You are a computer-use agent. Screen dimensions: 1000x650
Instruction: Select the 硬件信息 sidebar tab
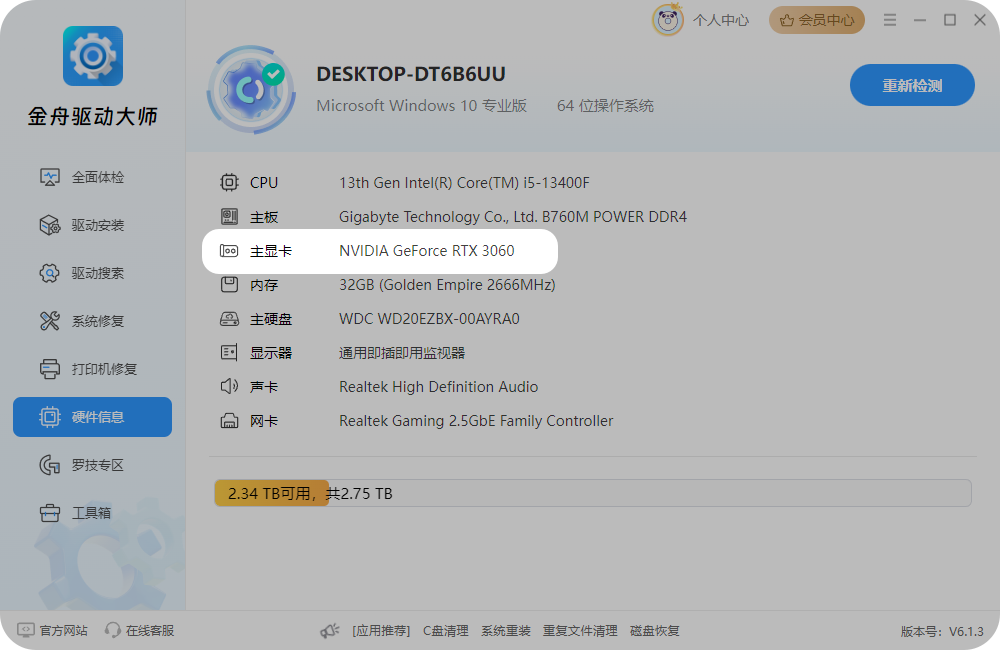92,417
